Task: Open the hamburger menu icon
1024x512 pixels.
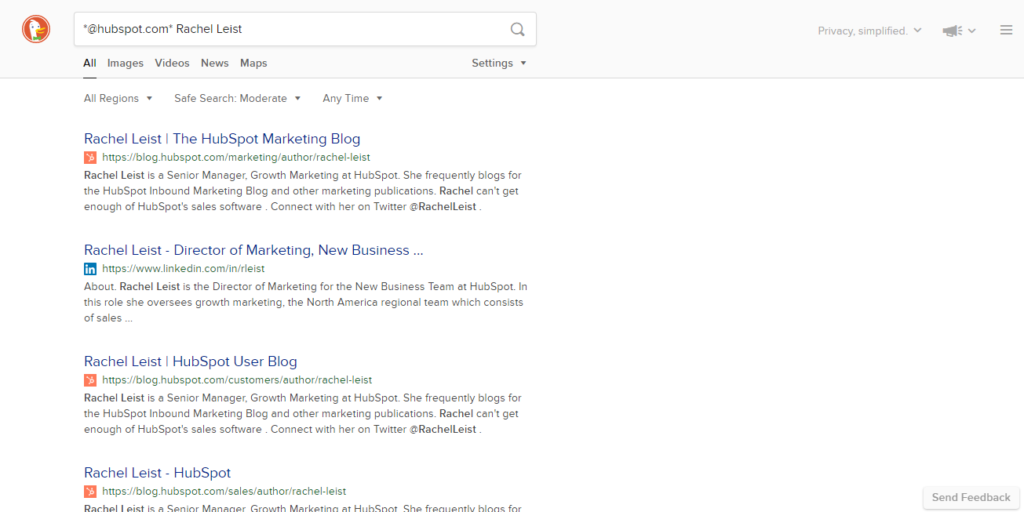Action: [x=1006, y=30]
